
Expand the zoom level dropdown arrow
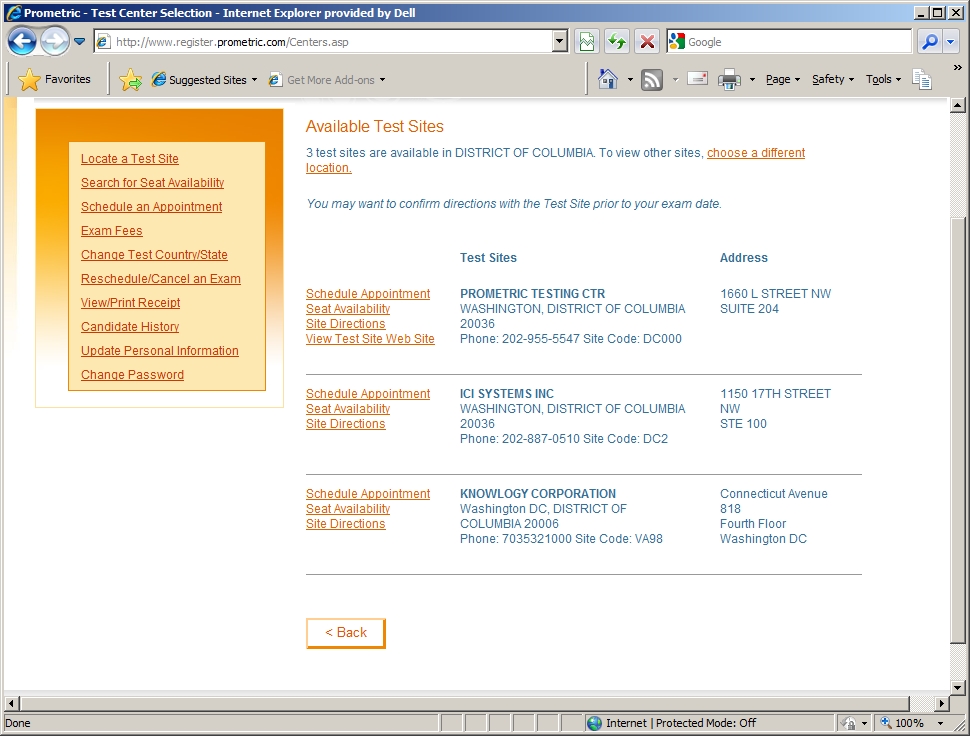pyautogui.click(x=940, y=723)
